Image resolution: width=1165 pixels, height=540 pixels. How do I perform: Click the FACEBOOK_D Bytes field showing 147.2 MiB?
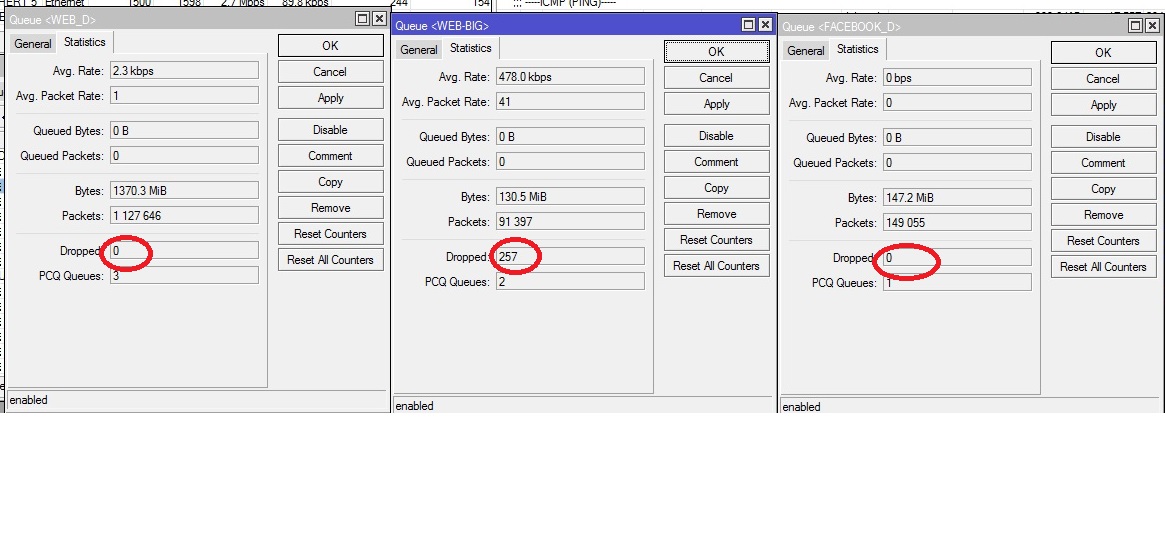(x=958, y=198)
